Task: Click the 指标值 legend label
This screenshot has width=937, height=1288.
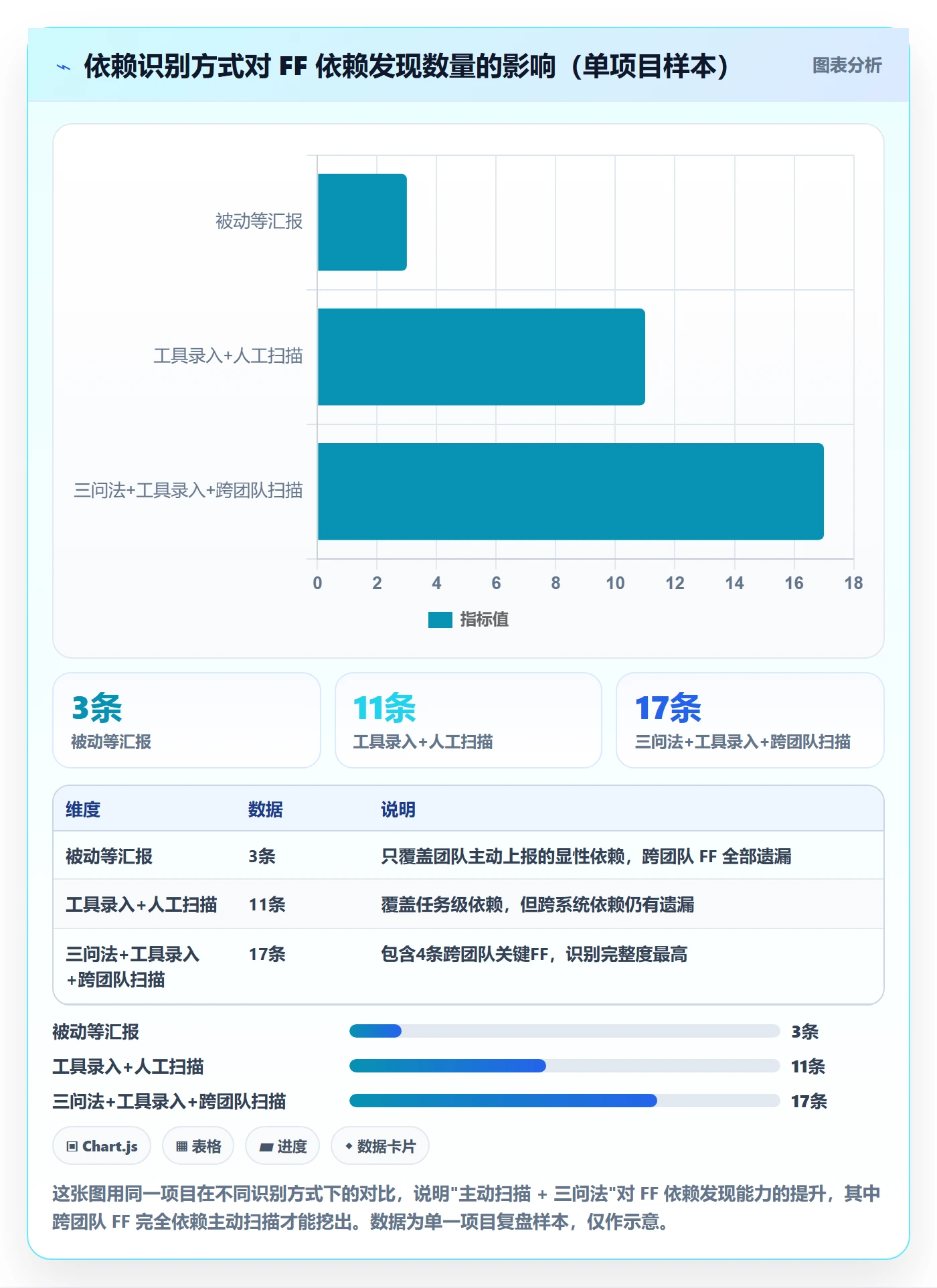Action: point(484,620)
